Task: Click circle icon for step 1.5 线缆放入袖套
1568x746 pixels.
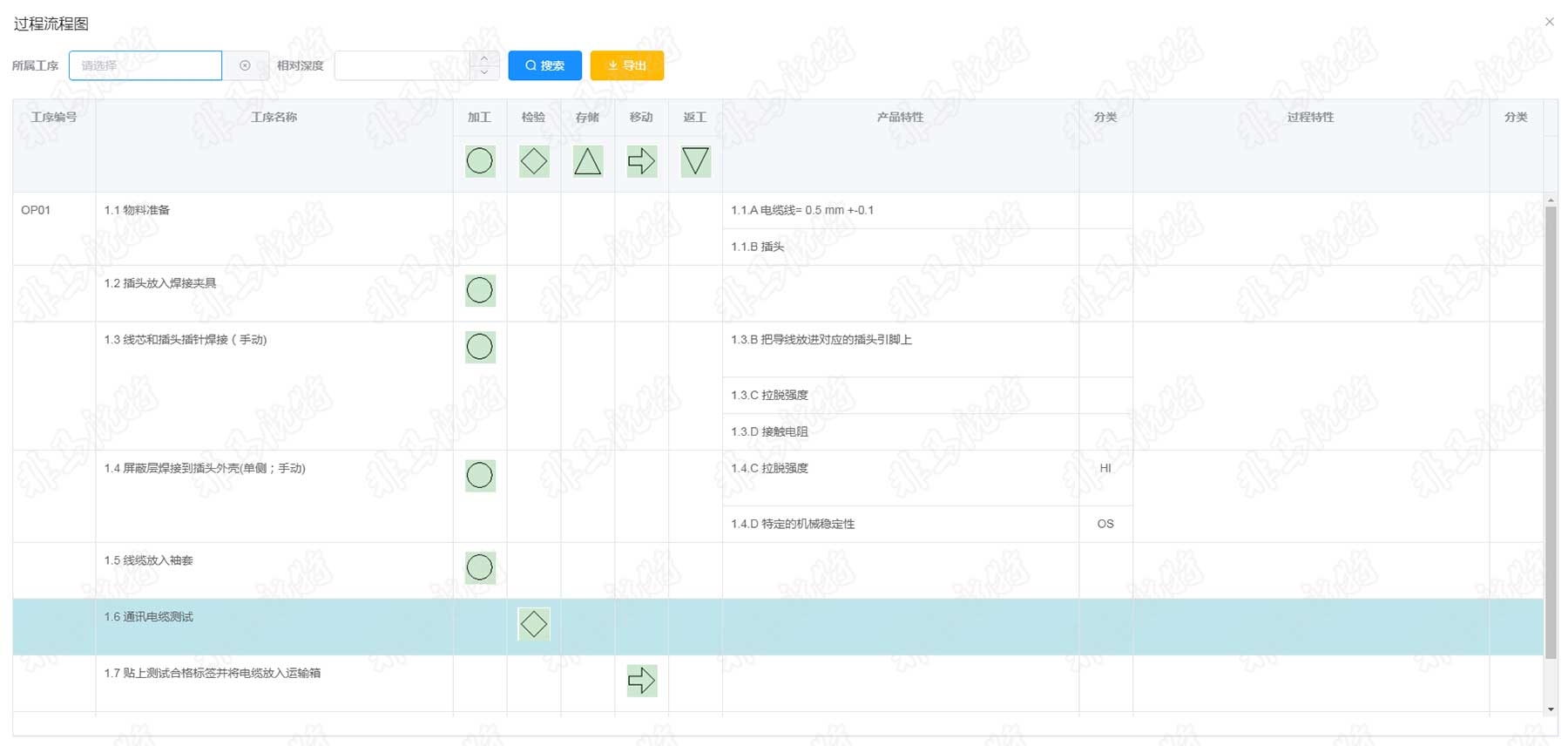Action: click(x=480, y=567)
